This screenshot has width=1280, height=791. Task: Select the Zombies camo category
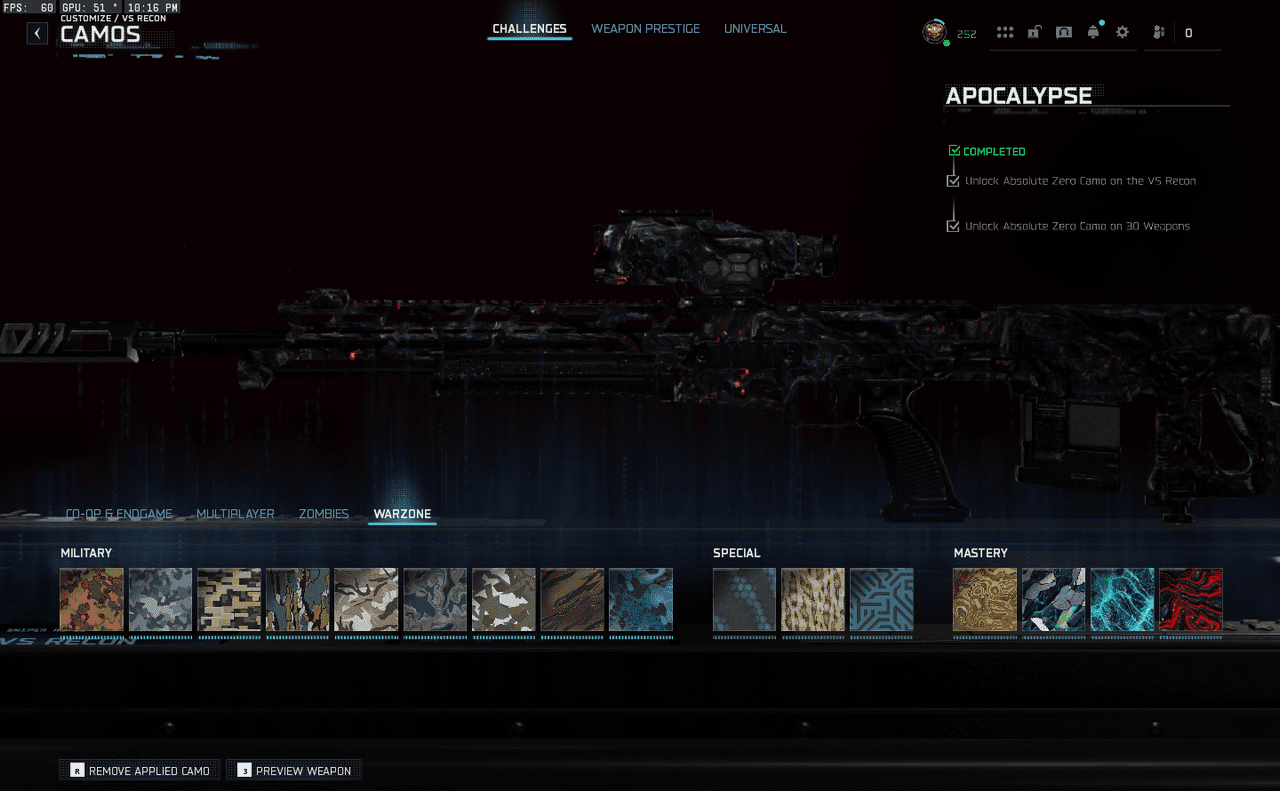tap(324, 514)
